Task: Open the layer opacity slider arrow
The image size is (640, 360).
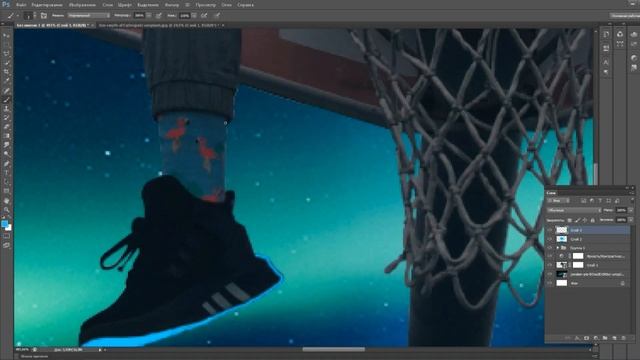Action: point(631,210)
